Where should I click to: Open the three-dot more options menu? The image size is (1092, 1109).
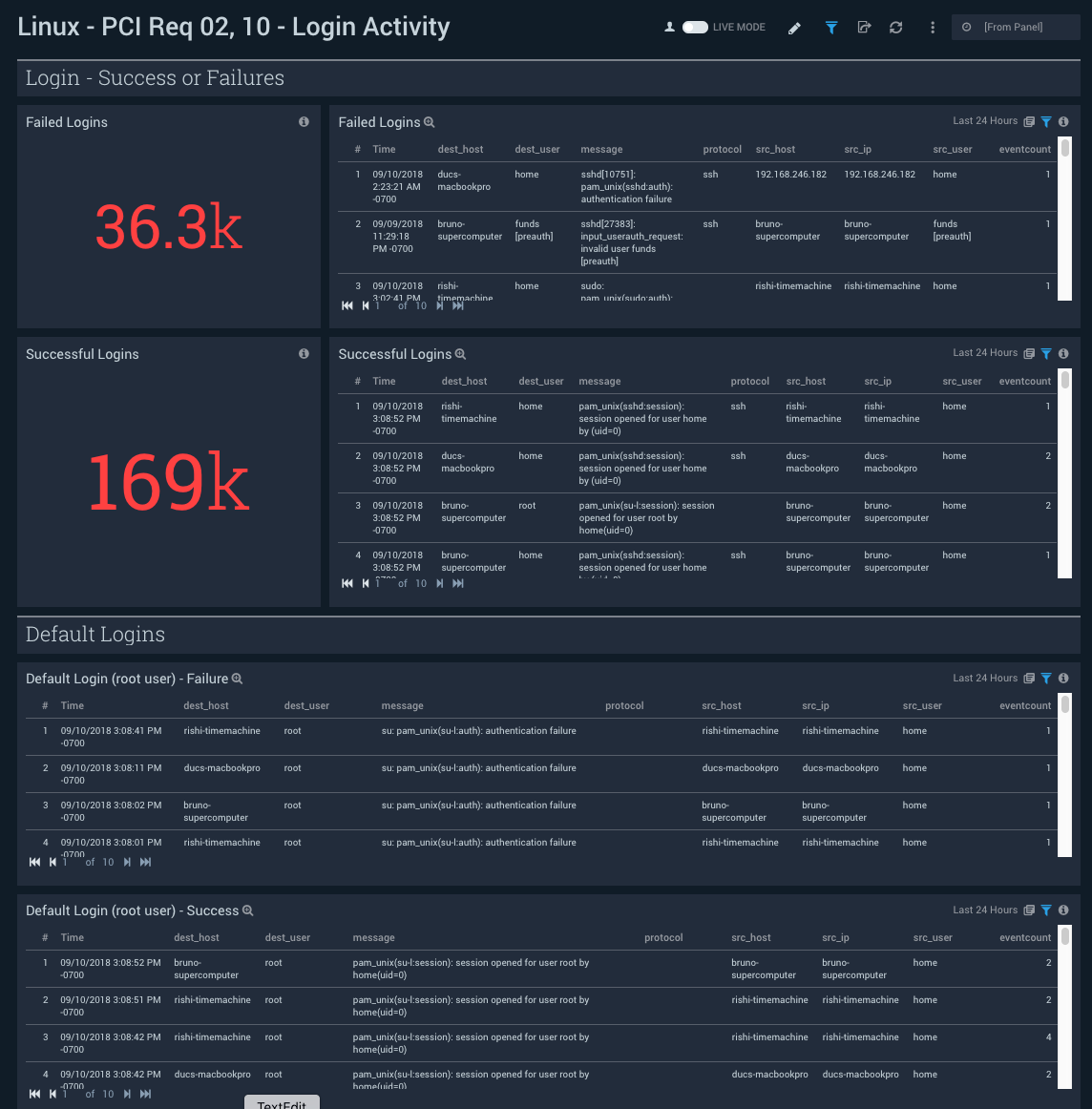pyautogui.click(x=933, y=28)
